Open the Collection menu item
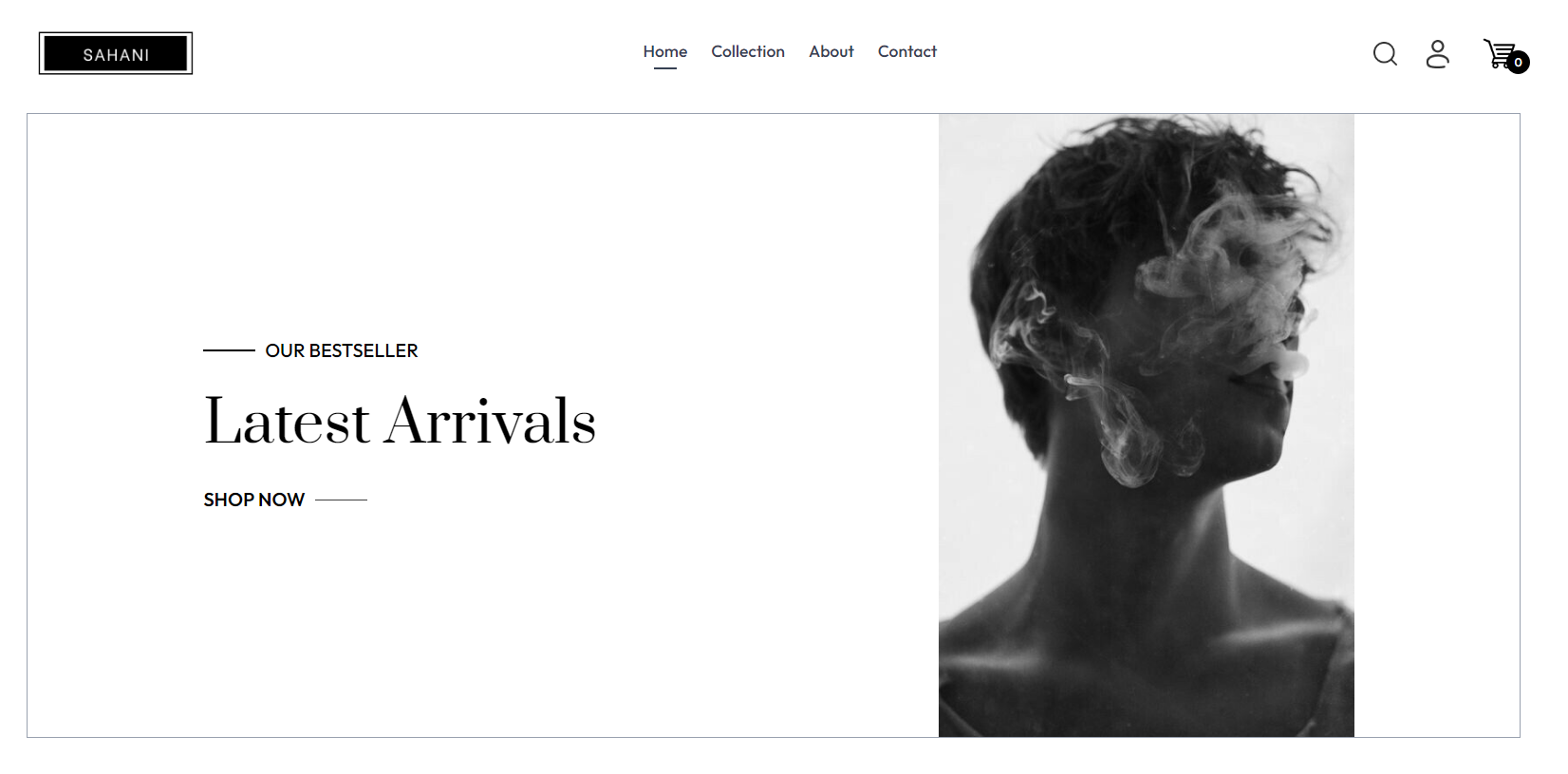Image resolution: width=1568 pixels, height=774 pixels. [x=748, y=51]
